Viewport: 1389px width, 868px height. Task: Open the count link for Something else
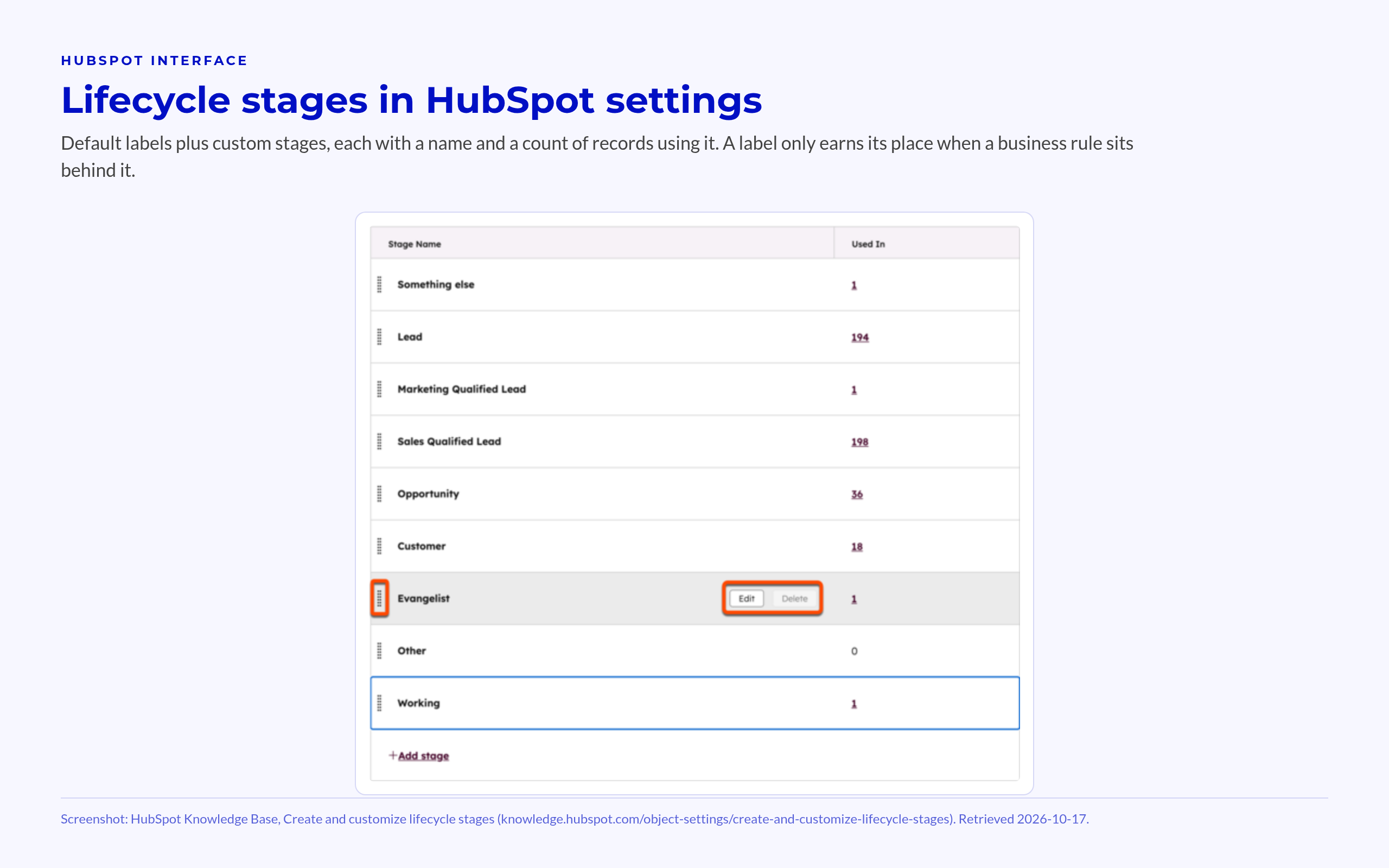click(854, 285)
